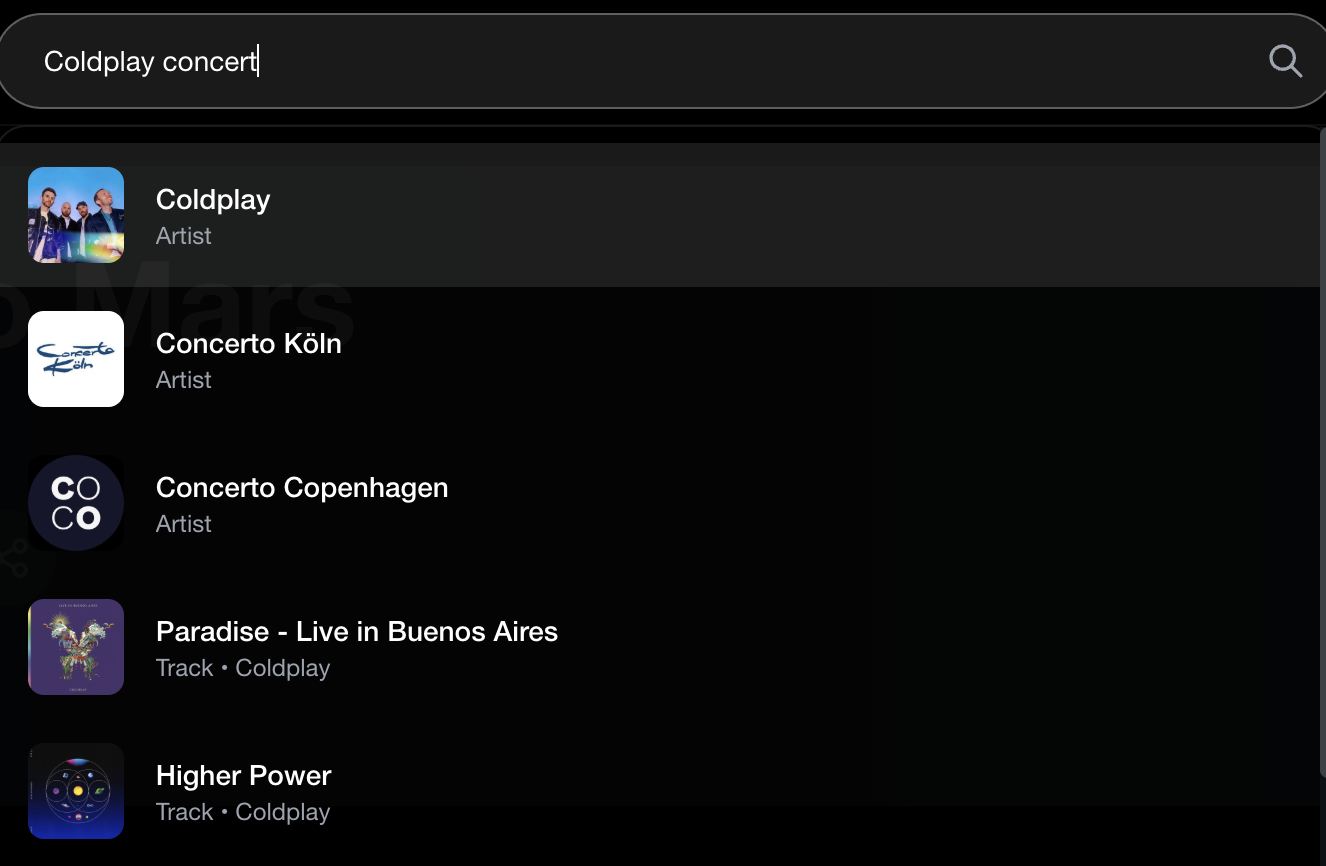Click the Higher Power album artwork
This screenshot has height=866, width=1326.
(76, 791)
